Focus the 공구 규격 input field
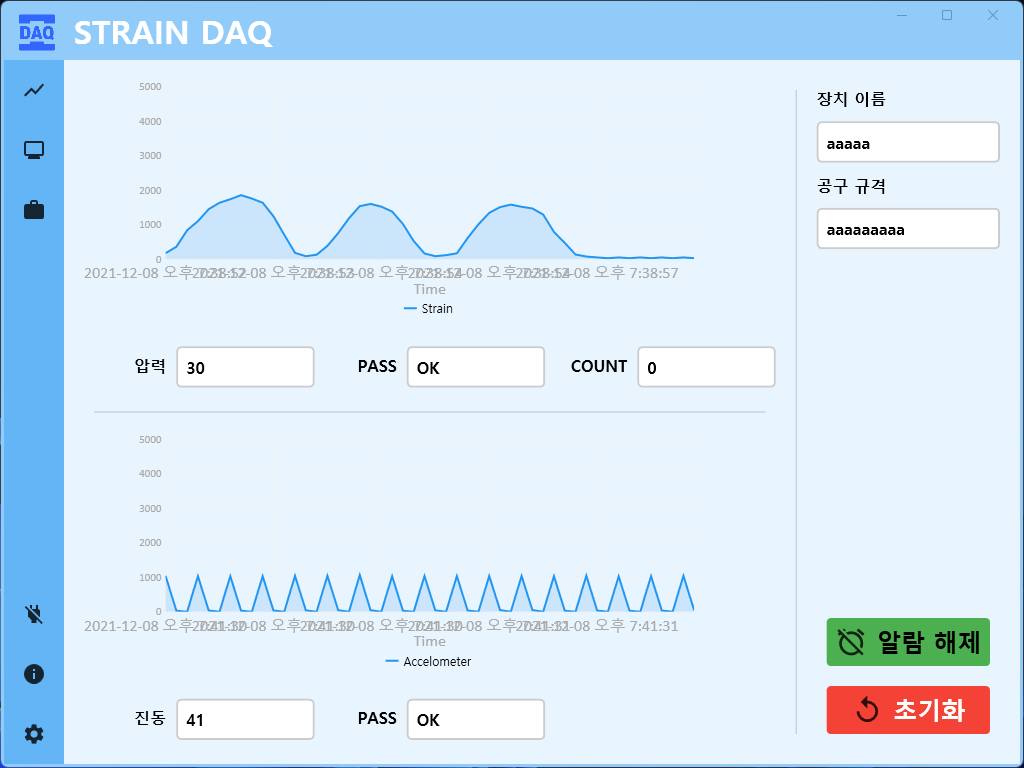1024x768 pixels. coord(908,229)
